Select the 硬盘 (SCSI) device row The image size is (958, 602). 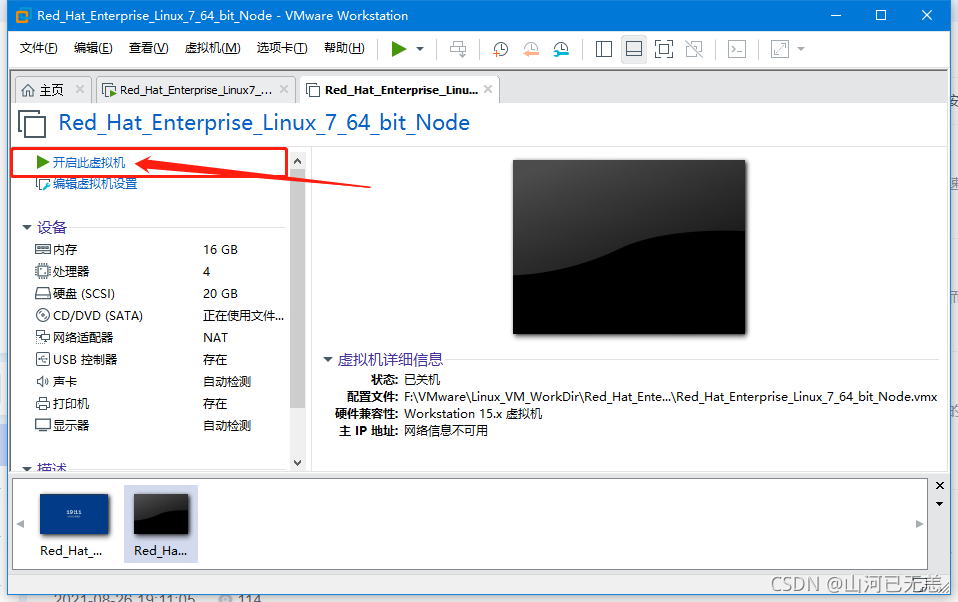tap(159, 293)
